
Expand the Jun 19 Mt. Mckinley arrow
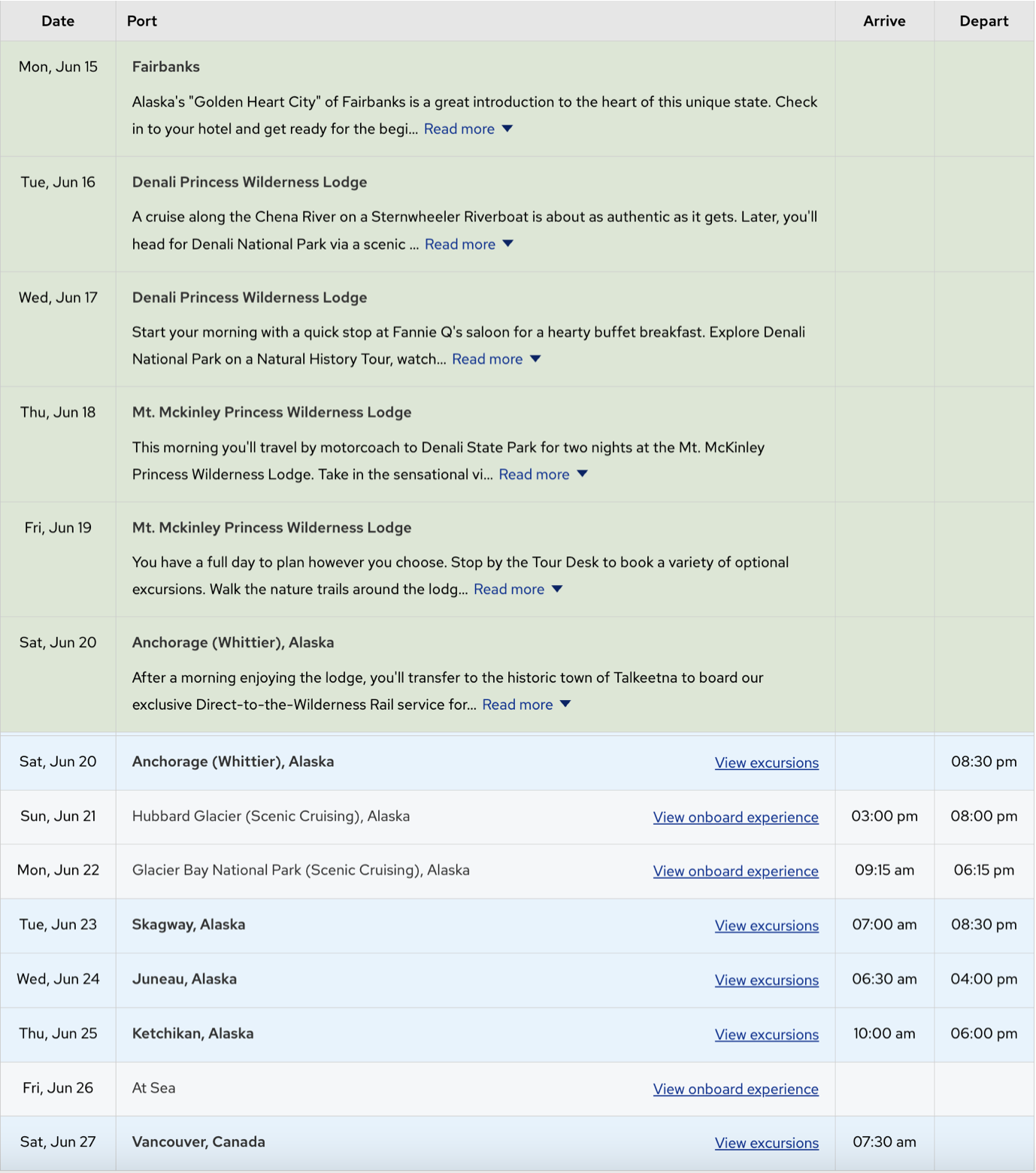pos(557,589)
